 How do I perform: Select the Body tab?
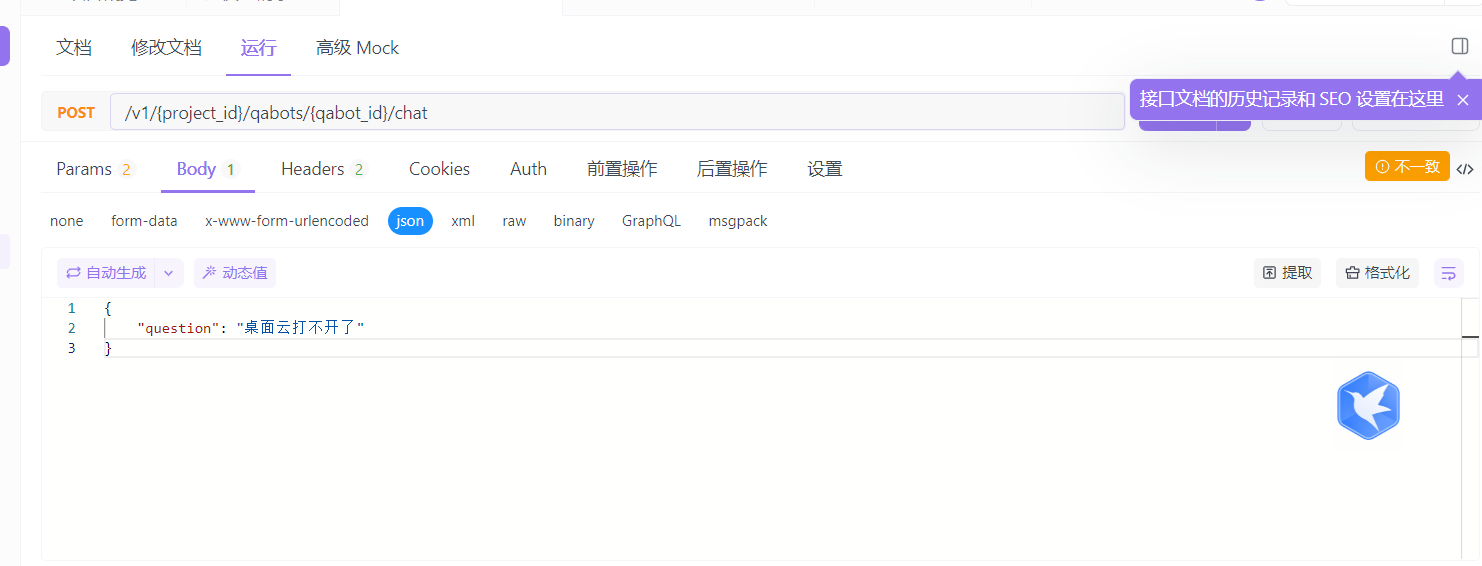click(x=207, y=169)
